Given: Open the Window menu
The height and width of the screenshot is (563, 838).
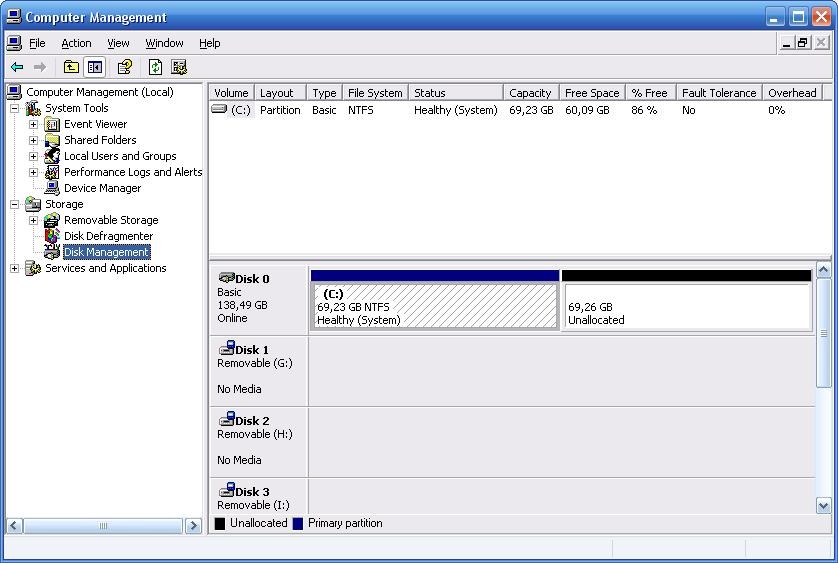Looking at the screenshot, I should point(164,43).
